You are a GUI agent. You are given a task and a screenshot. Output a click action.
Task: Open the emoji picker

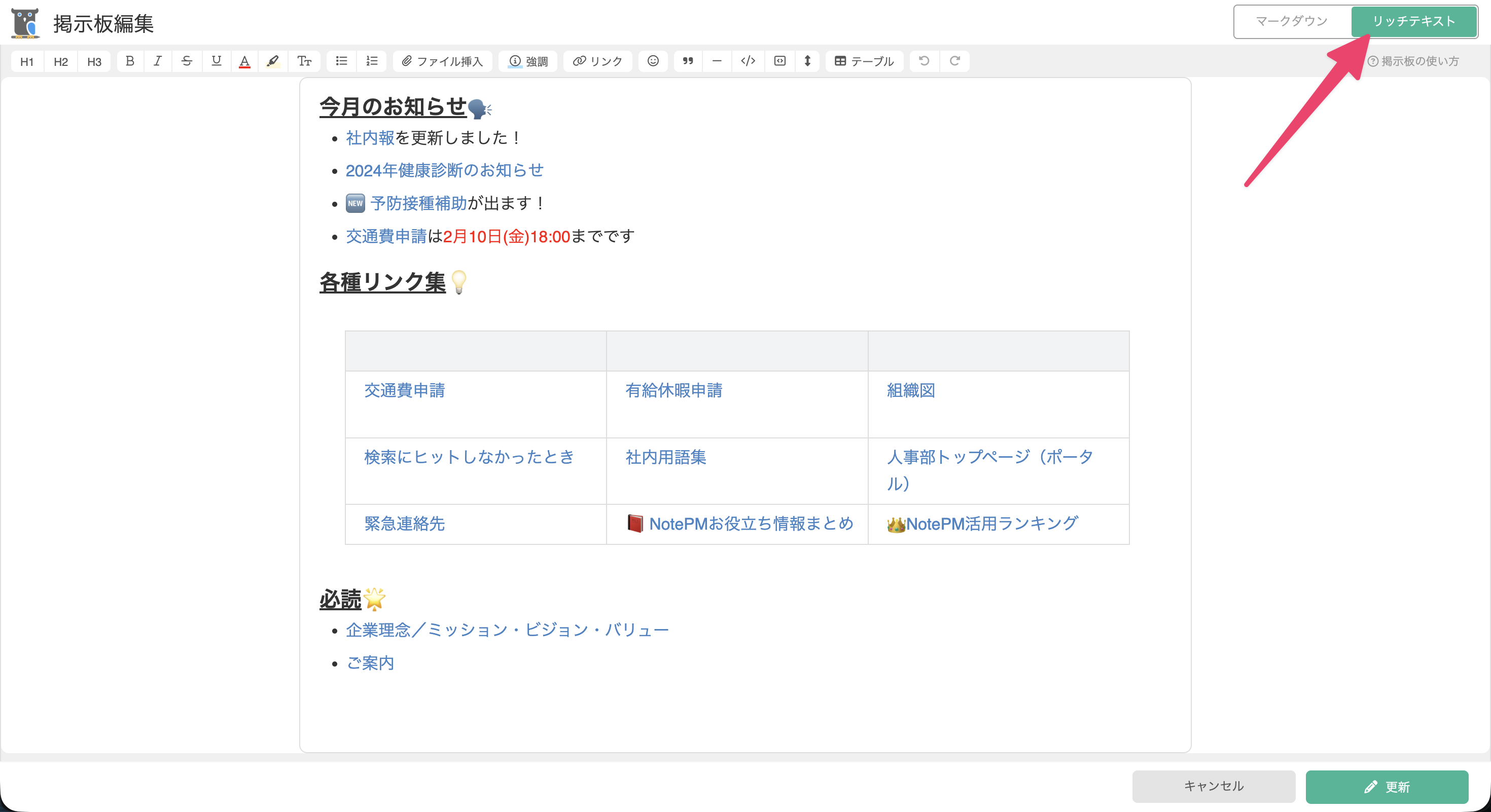653,61
